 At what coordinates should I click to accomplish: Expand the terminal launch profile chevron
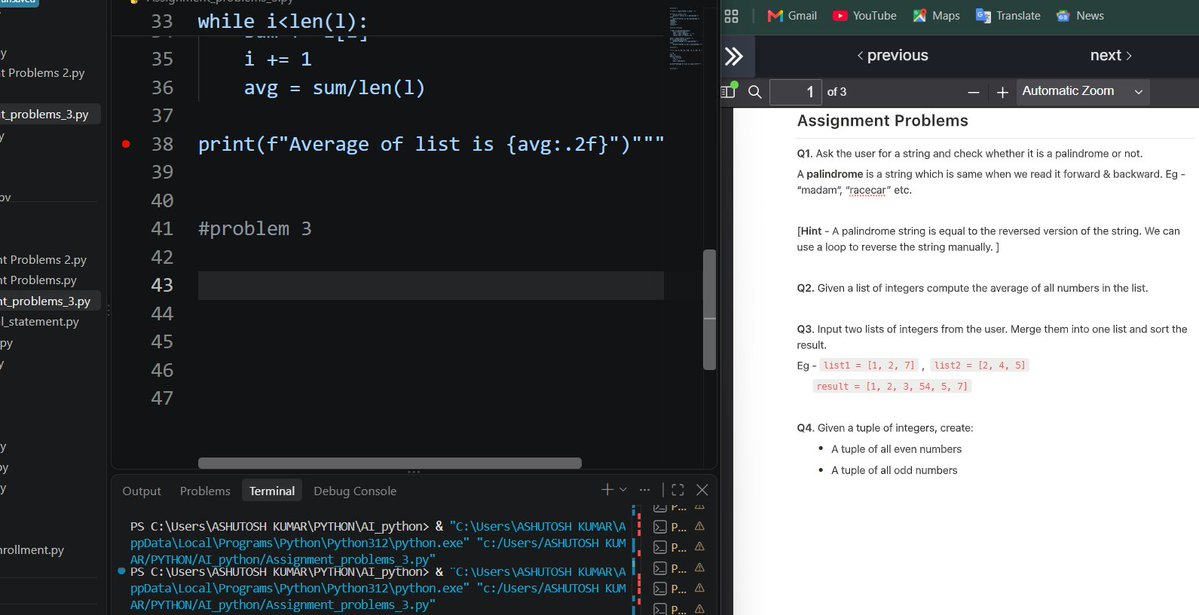[x=622, y=490]
